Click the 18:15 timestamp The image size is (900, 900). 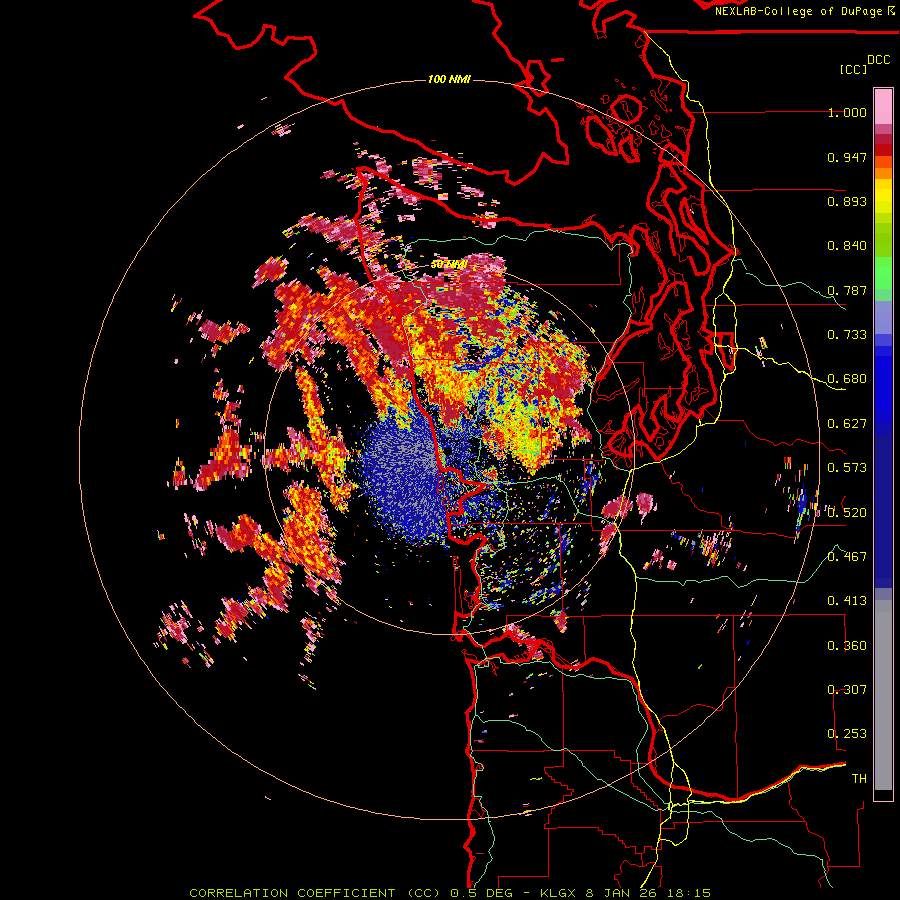click(691, 893)
